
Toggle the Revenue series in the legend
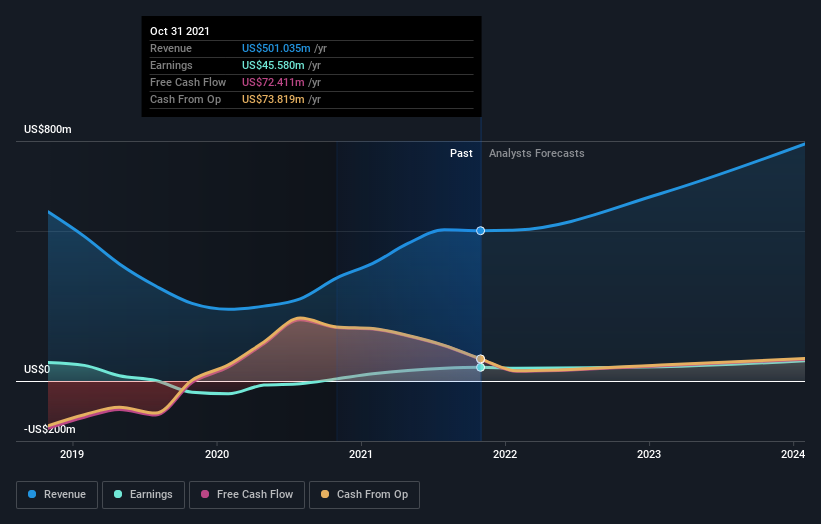tap(57, 495)
